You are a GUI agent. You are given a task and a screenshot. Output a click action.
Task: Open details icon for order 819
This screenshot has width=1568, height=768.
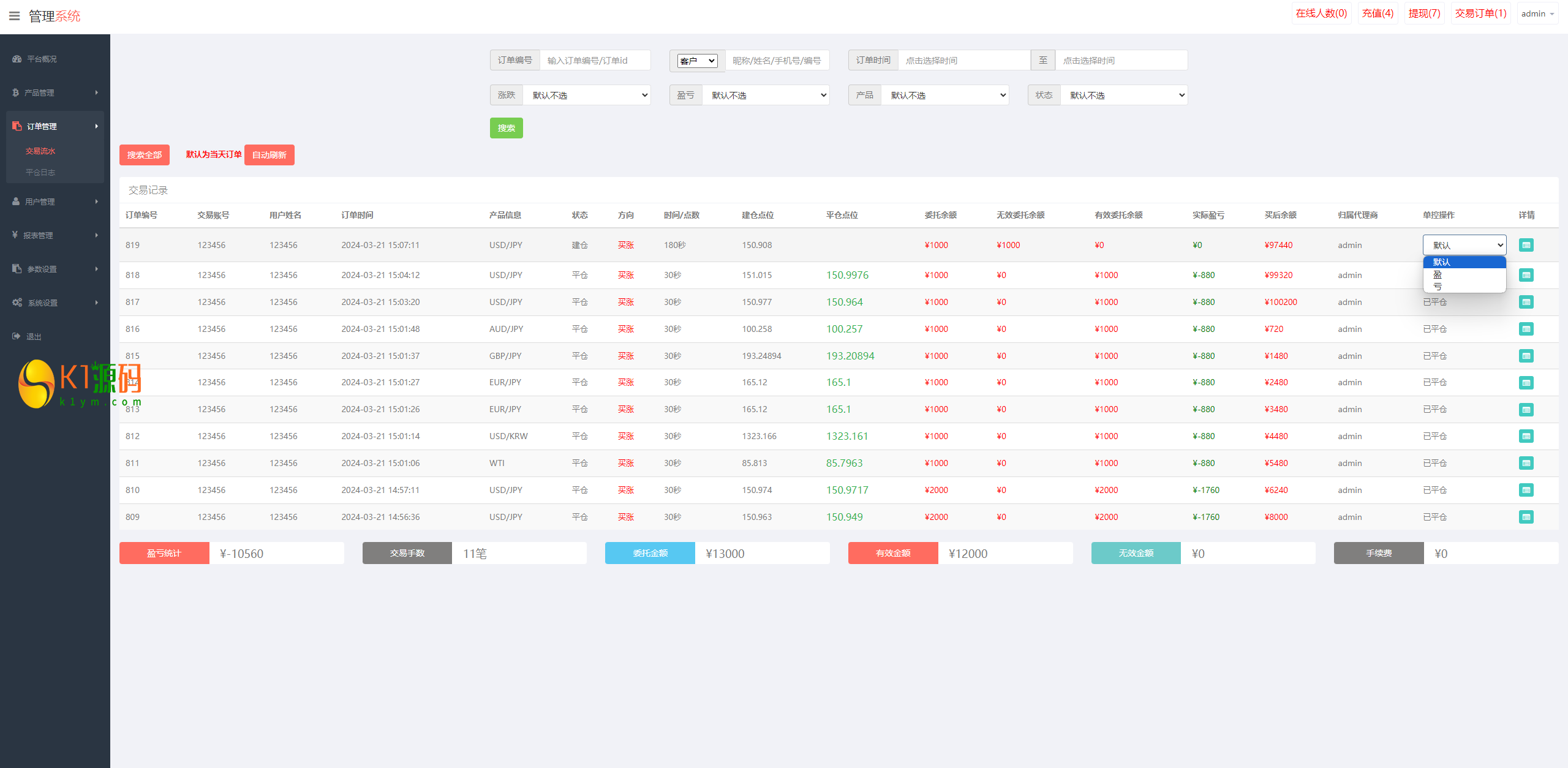pyautogui.click(x=1526, y=245)
